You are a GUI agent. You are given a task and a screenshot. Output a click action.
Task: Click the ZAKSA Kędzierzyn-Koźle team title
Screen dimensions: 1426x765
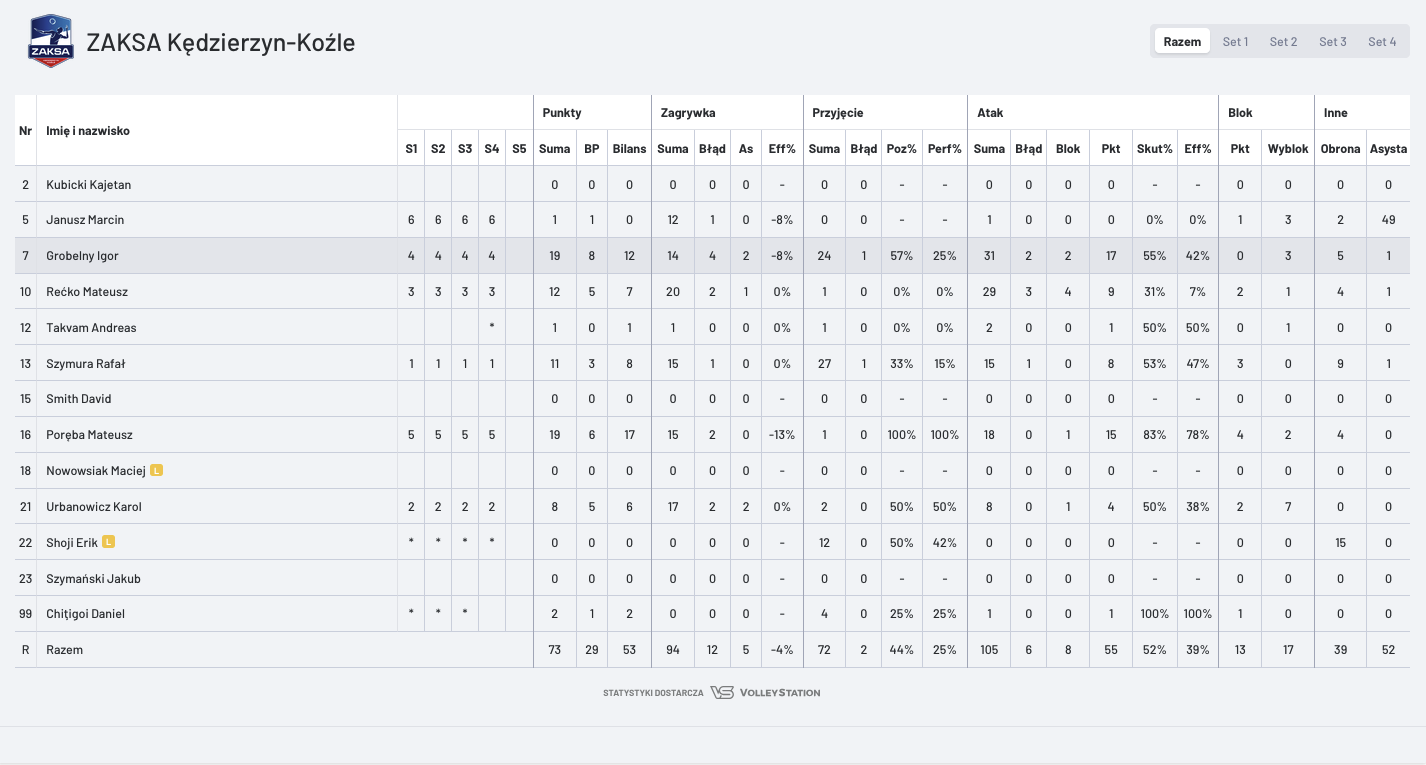(221, 42)
